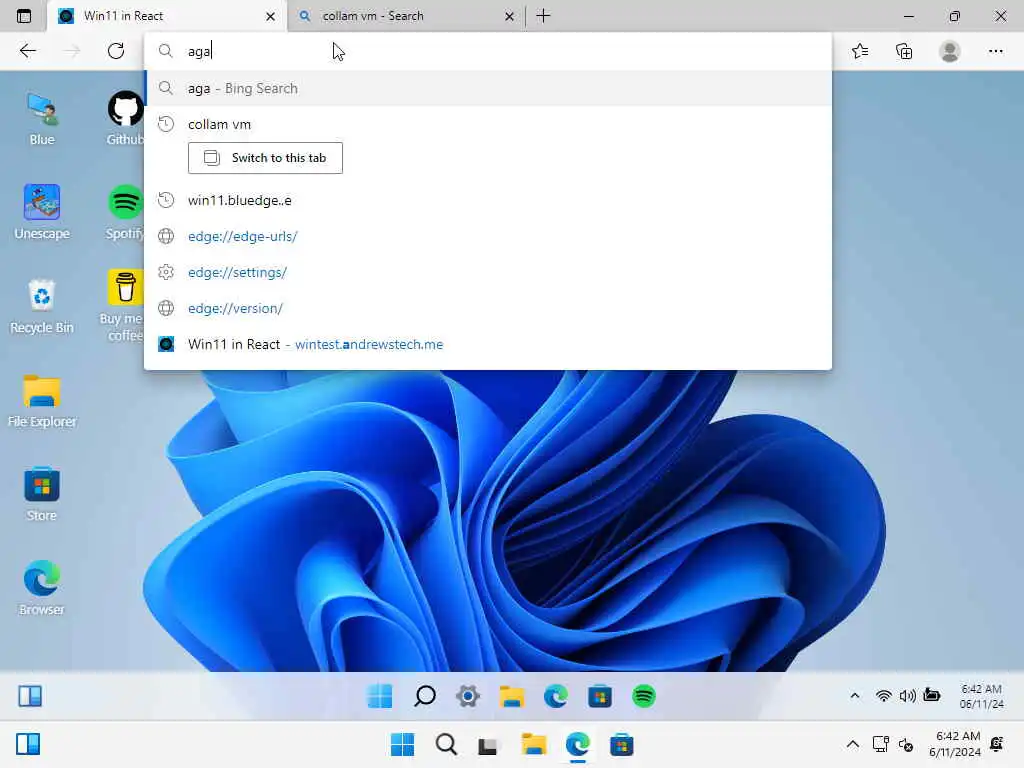This screenshot has width=1024, height=768.
Task: Open the Recycle Bin on the desktop
Action: coord(42,307)
